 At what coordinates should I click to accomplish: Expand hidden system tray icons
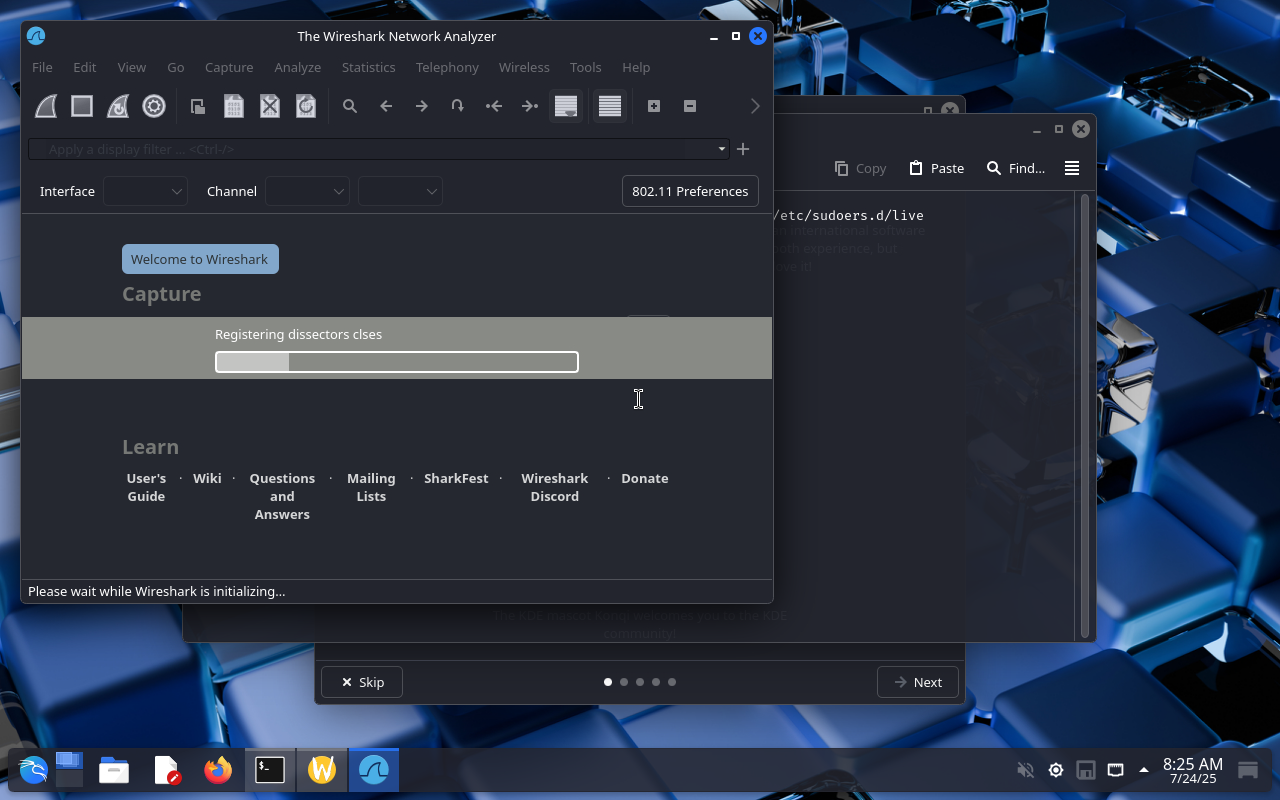(1144, 770)
